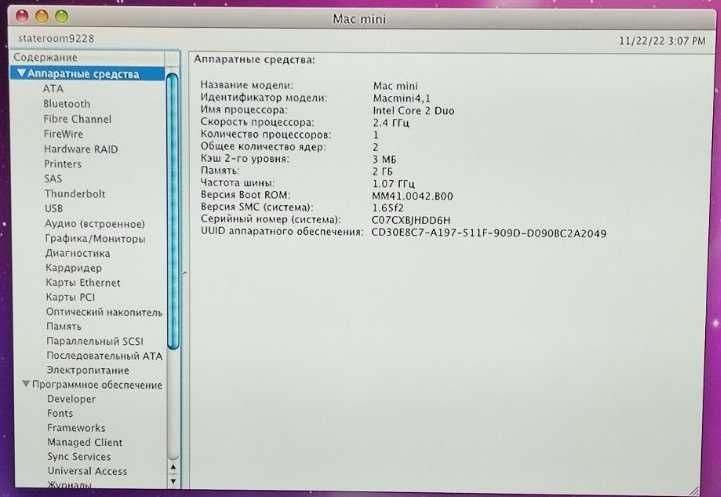The height and width of the screenshot is (497, 721).
Task: Click the Intel Core 2 Duo value
Action: (x=413, y=111)
